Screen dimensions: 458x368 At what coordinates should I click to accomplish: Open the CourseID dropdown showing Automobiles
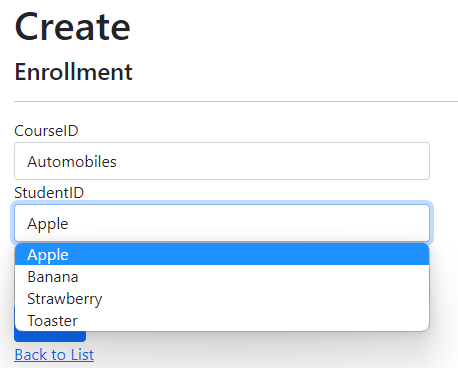tap(222, 161)
